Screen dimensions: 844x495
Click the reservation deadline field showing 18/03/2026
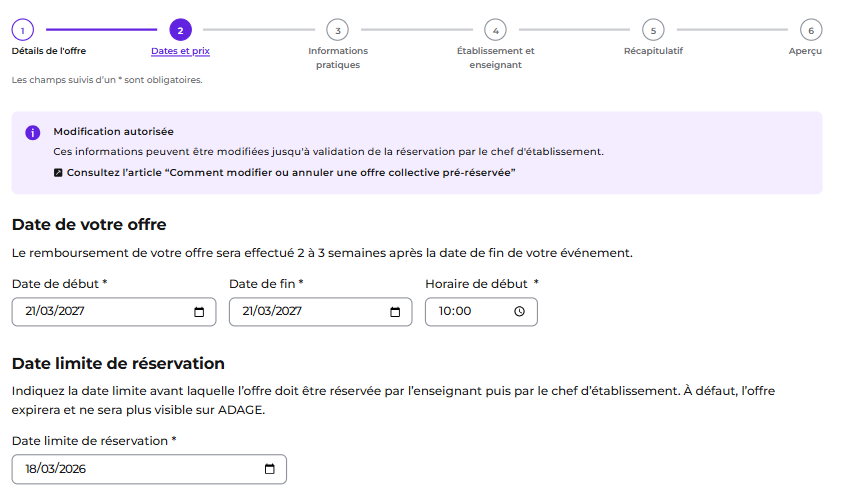(149, 469)
